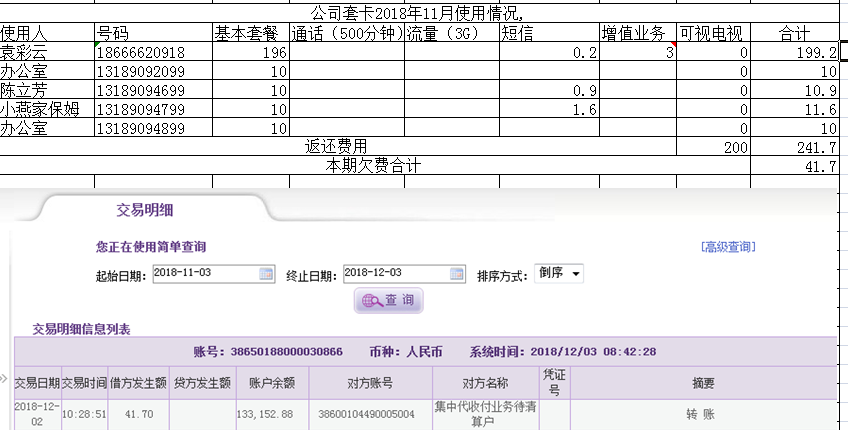Open the calendar picker for 起始日期
Viewport: 848px width, 430px height.
coord(266,274)
